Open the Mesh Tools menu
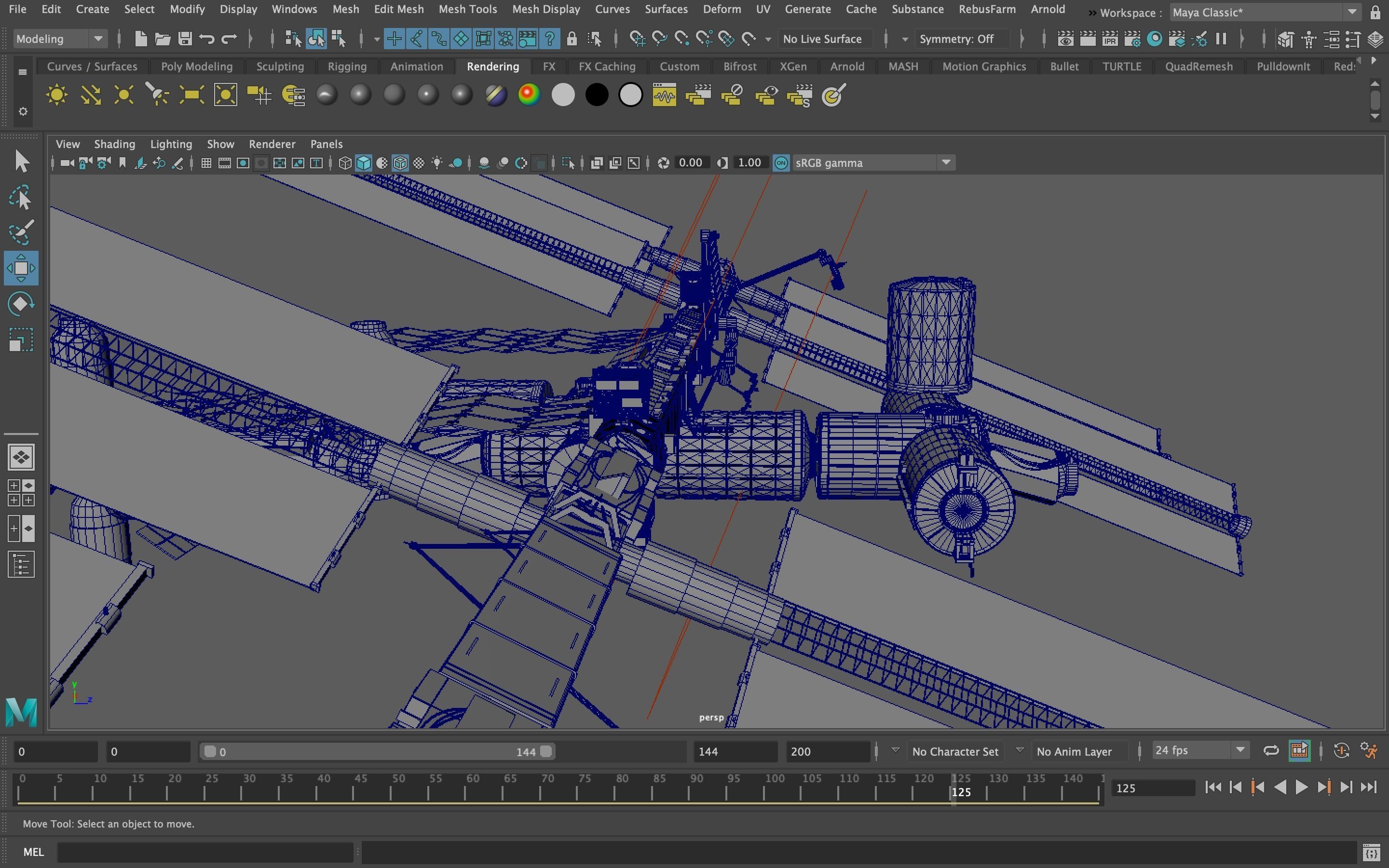 467,9
